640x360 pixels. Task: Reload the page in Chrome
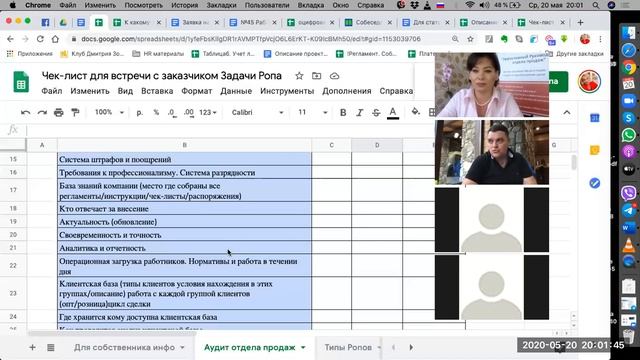coord(40,39)
